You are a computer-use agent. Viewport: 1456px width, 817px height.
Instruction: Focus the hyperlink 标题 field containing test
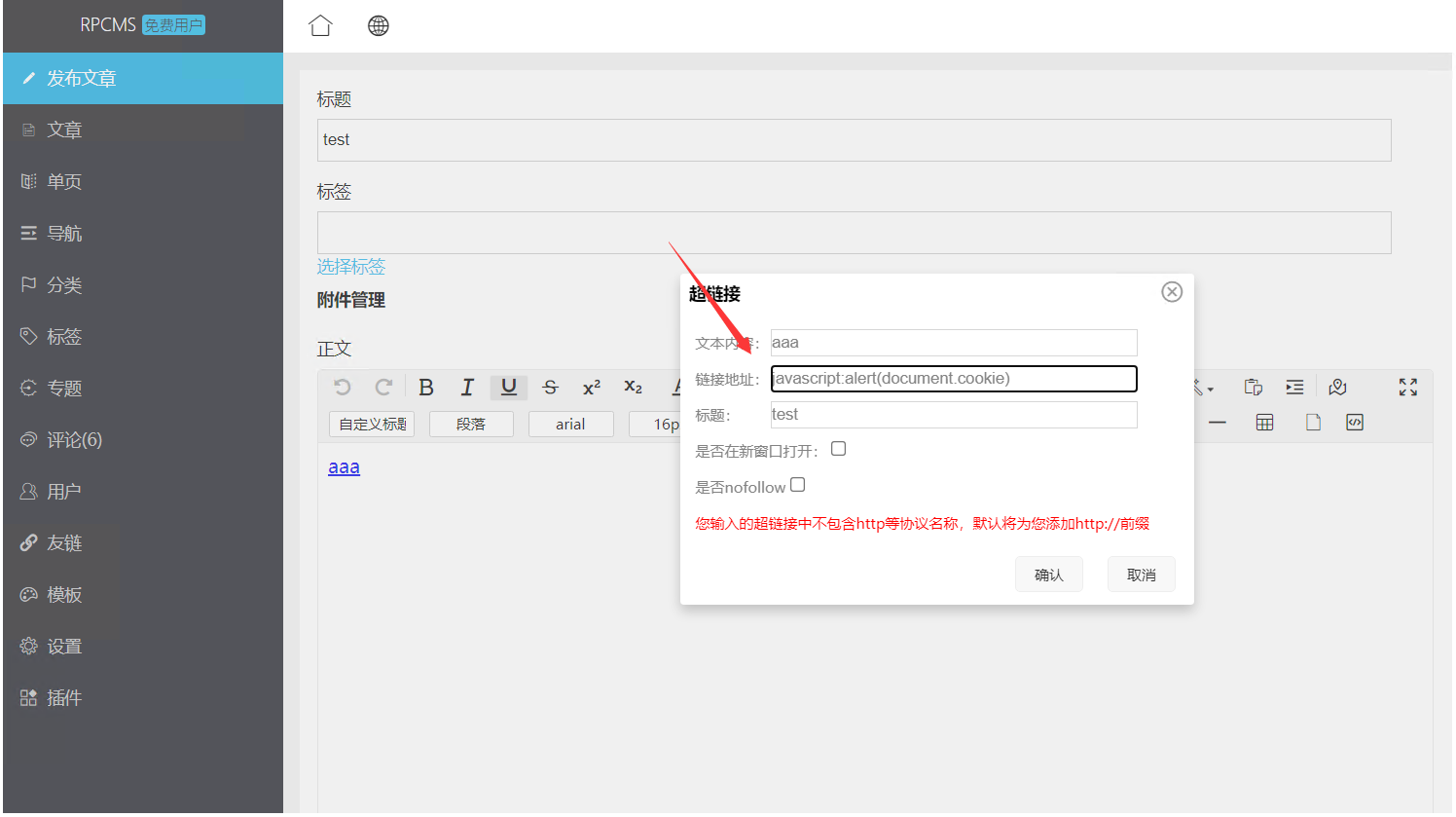(x=954, y=415)
